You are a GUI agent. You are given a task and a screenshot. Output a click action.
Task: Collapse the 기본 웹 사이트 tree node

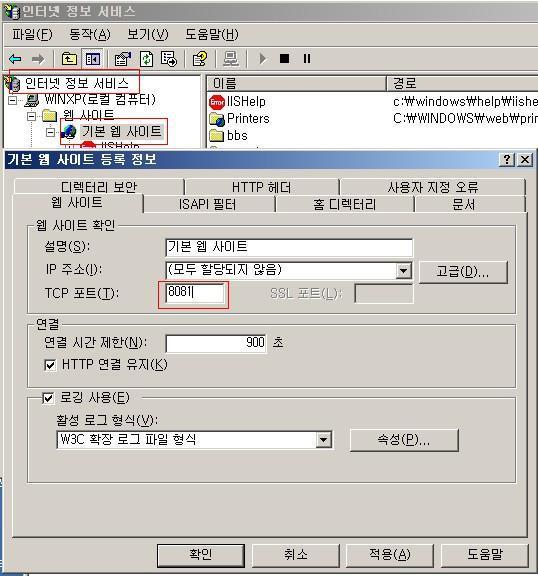click(x=51, y=132)
